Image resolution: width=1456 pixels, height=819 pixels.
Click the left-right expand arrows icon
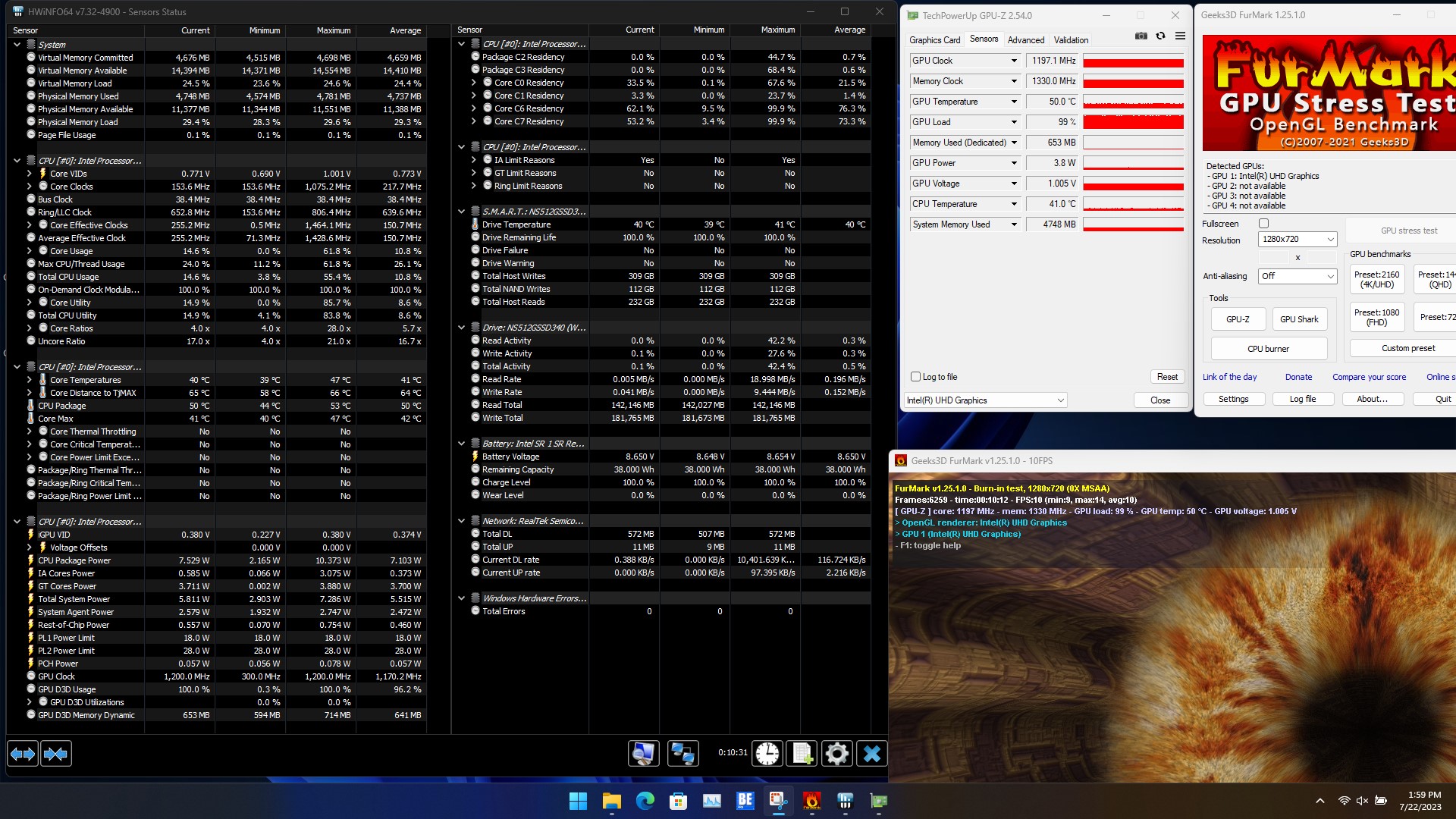[x=23, y=753]
